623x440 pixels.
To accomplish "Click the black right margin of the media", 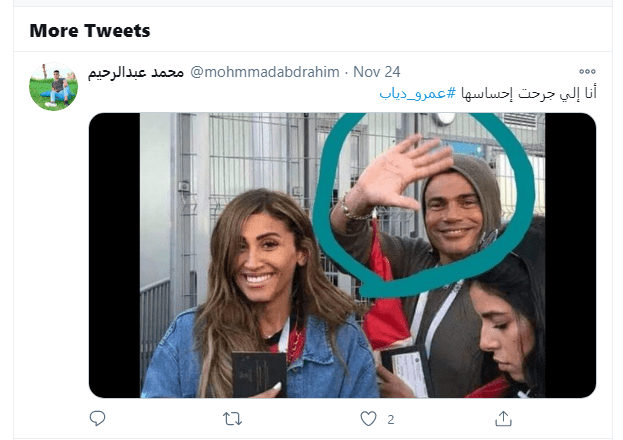I will coord(570,255).
